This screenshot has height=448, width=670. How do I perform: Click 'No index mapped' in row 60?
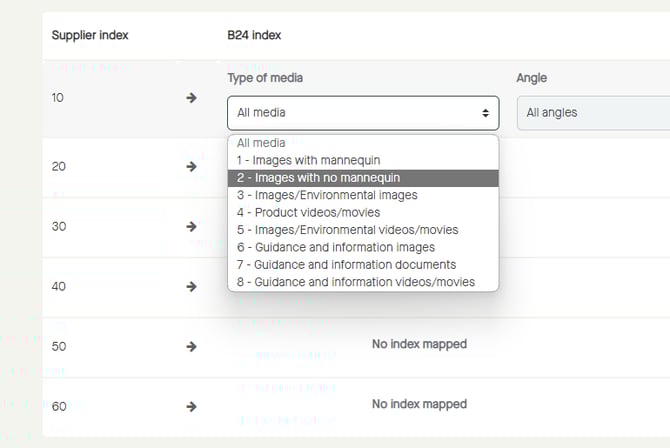(x=419, y=405)
